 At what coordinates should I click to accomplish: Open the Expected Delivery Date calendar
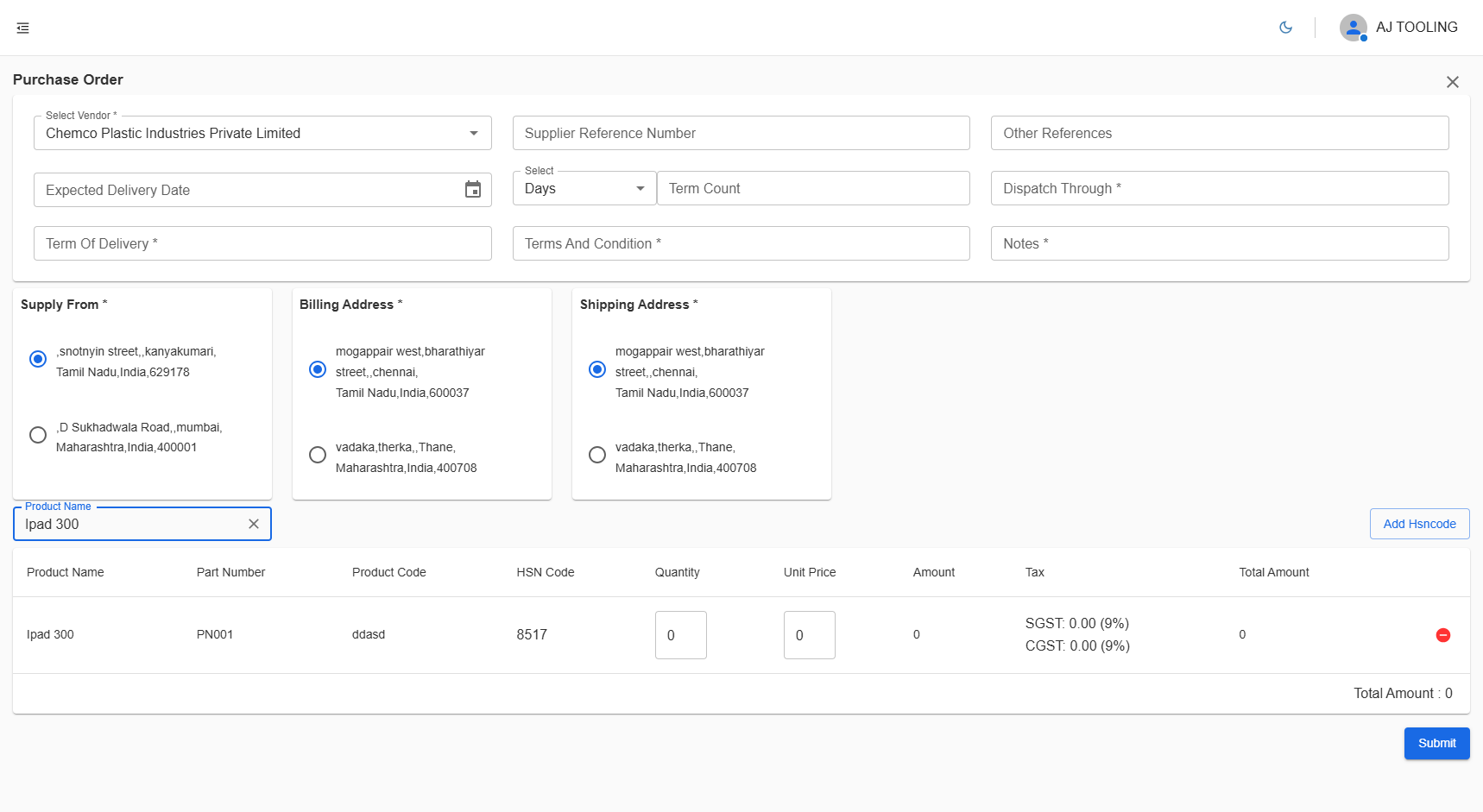point(473,190)
